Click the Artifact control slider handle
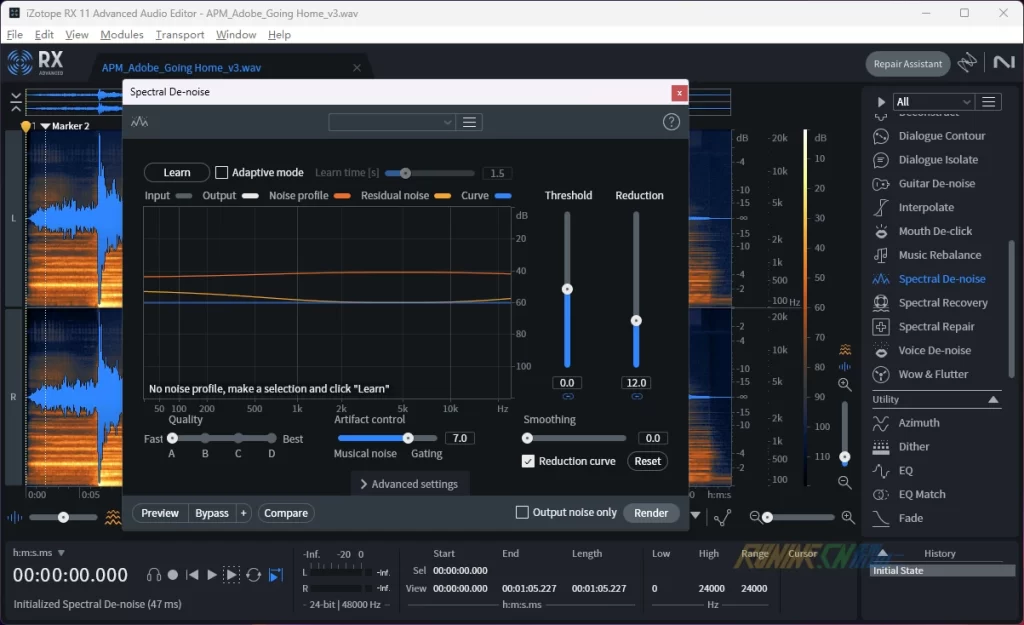 [408, 438]
